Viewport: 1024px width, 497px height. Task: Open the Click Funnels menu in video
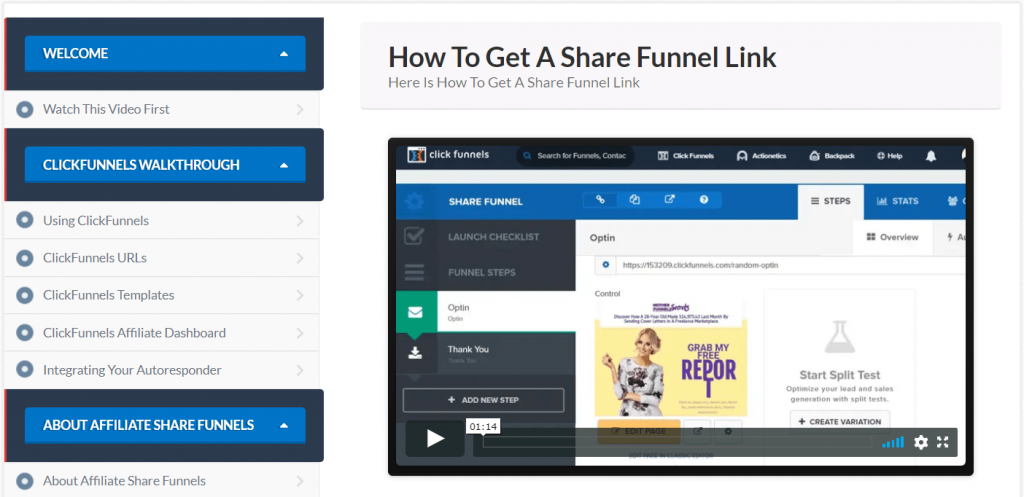[x=686, y=156]
